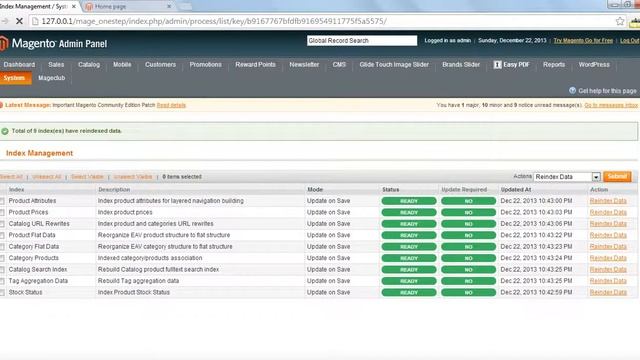The height and width of the screenshot is (360, 640).
Task: Click 'Index Product Stock Status' description text
Action: pyautogui.click(x=133, y=292)
